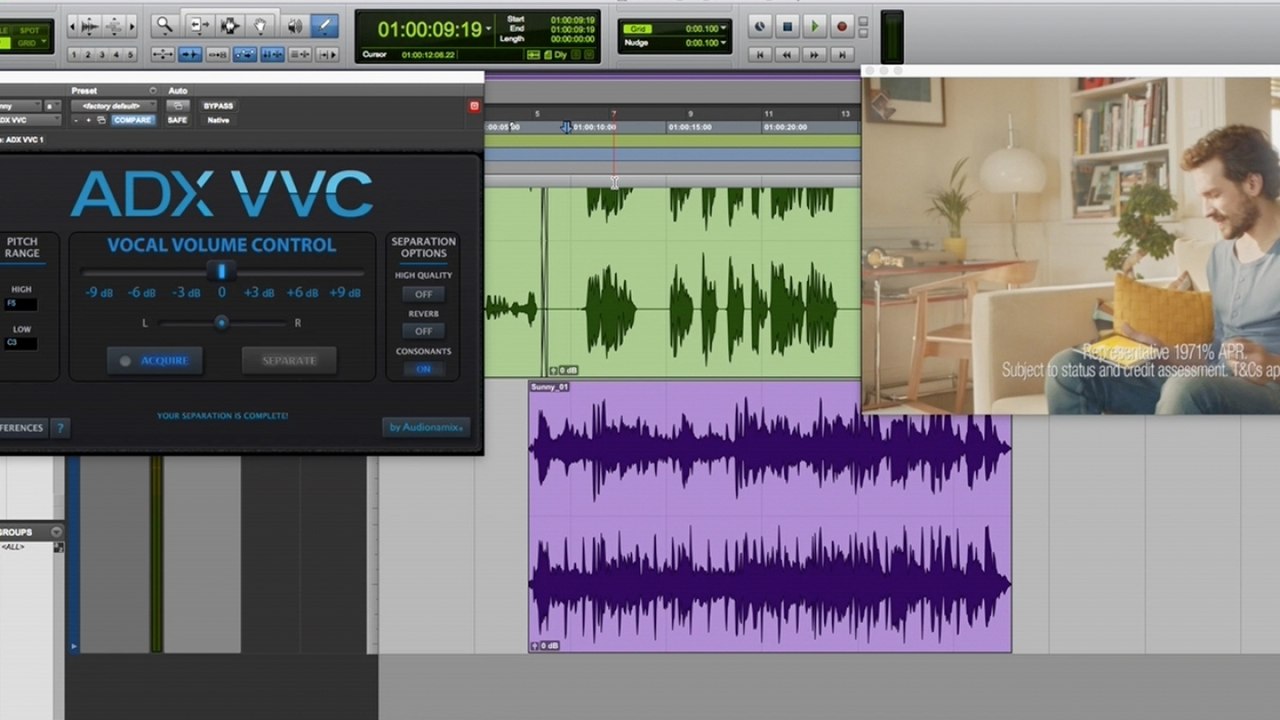Click the -6 dB volume label
Viewport: 1280px width, 720px height.
pyautogui.click(x=141, y=293)
